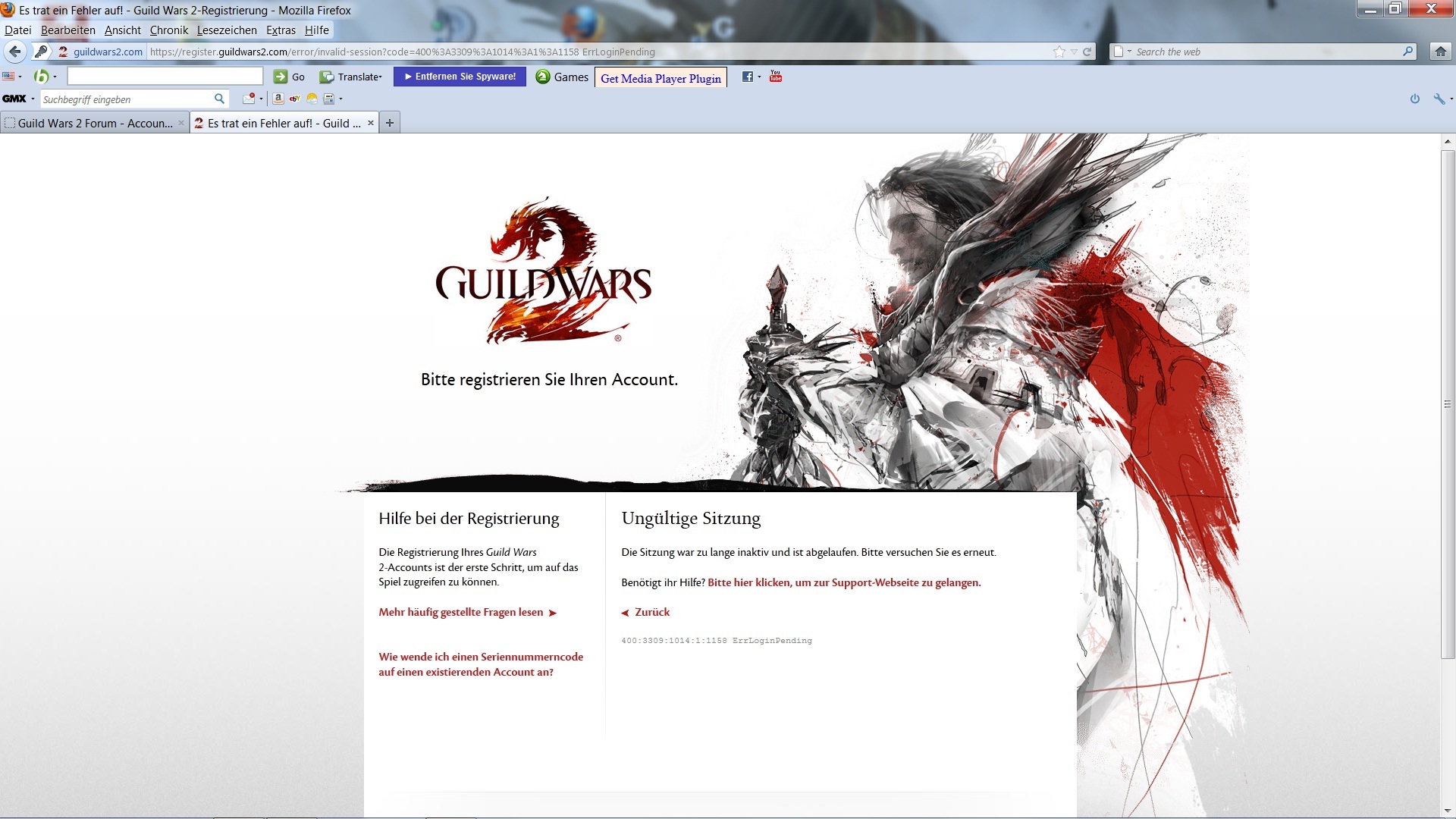This screenshot has height=819, width=1456.
Task: Click 'Get Media Player Plugin' button
Action: [x=661, y=78]
